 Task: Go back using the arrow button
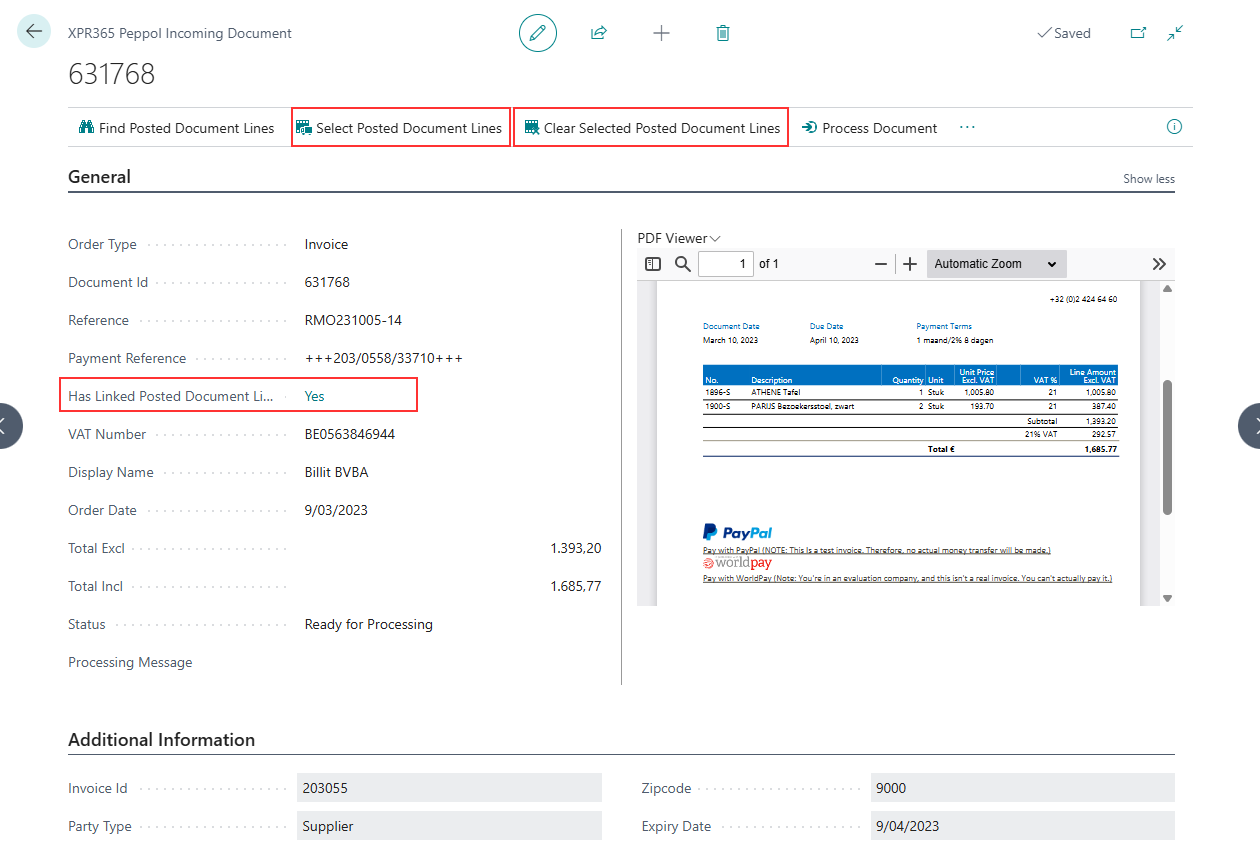34,32
